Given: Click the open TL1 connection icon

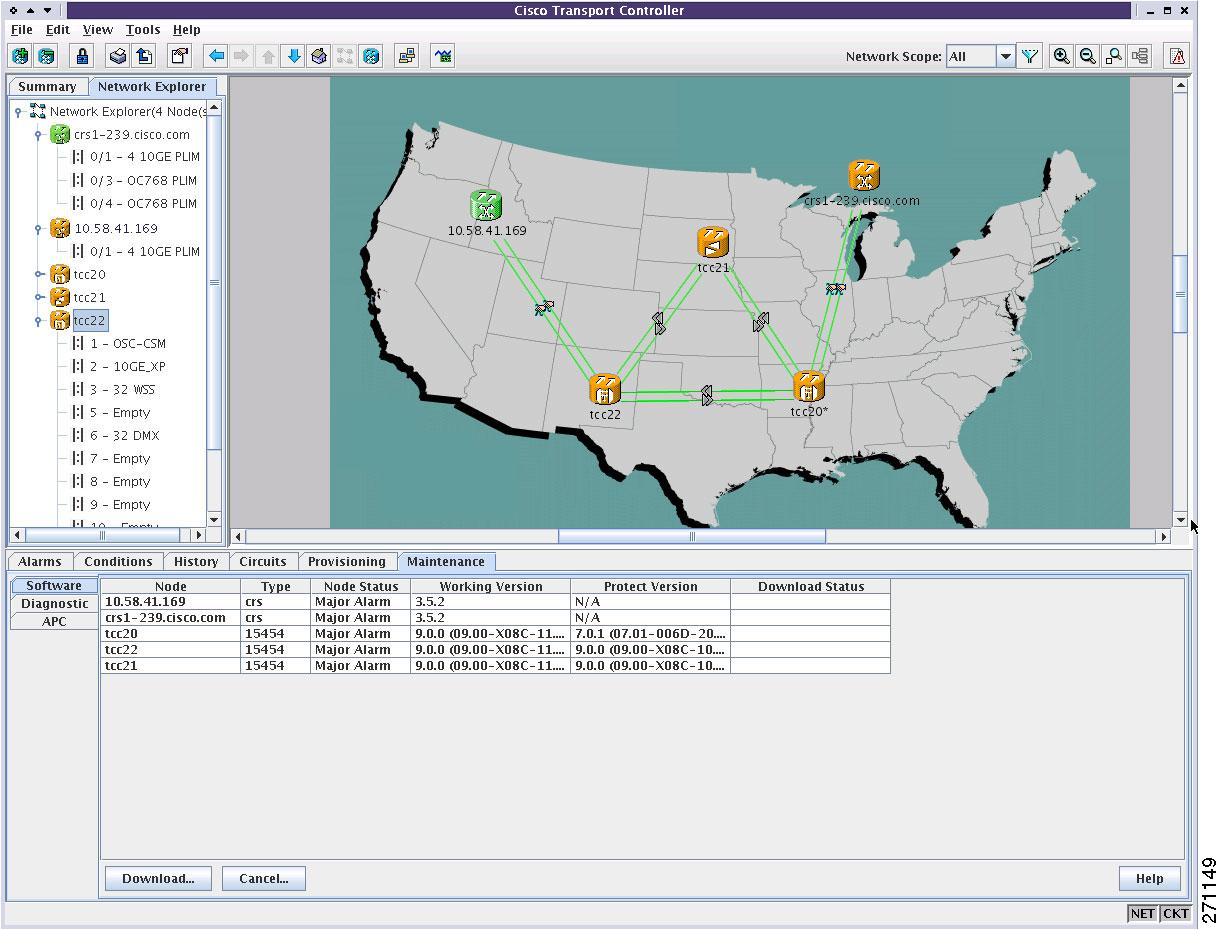Looking at the screenshot, I should coord(407,56).
